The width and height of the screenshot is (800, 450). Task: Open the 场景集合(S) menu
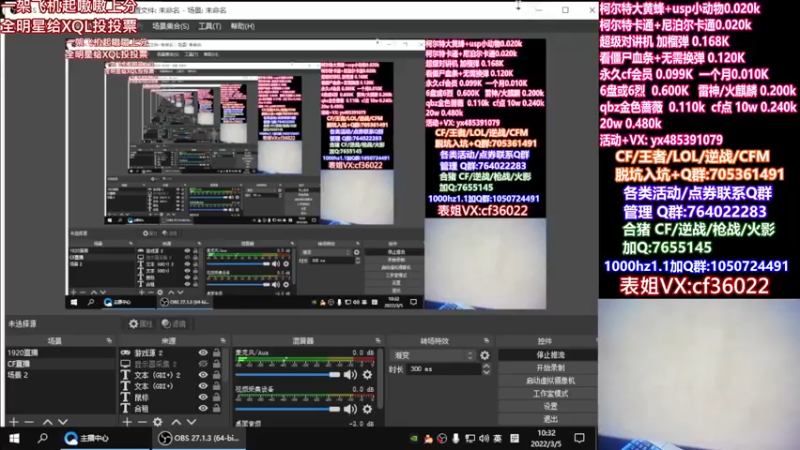[x=170, y=26]
